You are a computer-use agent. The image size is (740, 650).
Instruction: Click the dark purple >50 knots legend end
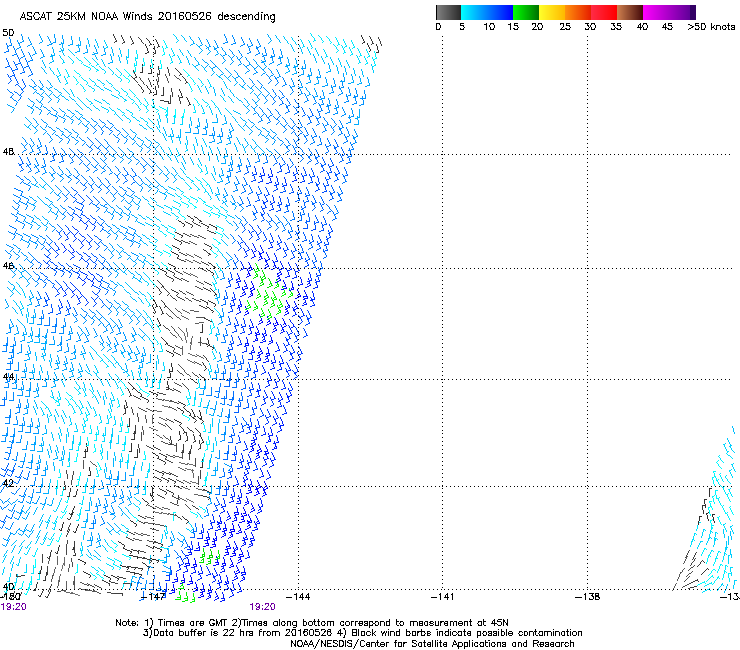click(692, 12)
